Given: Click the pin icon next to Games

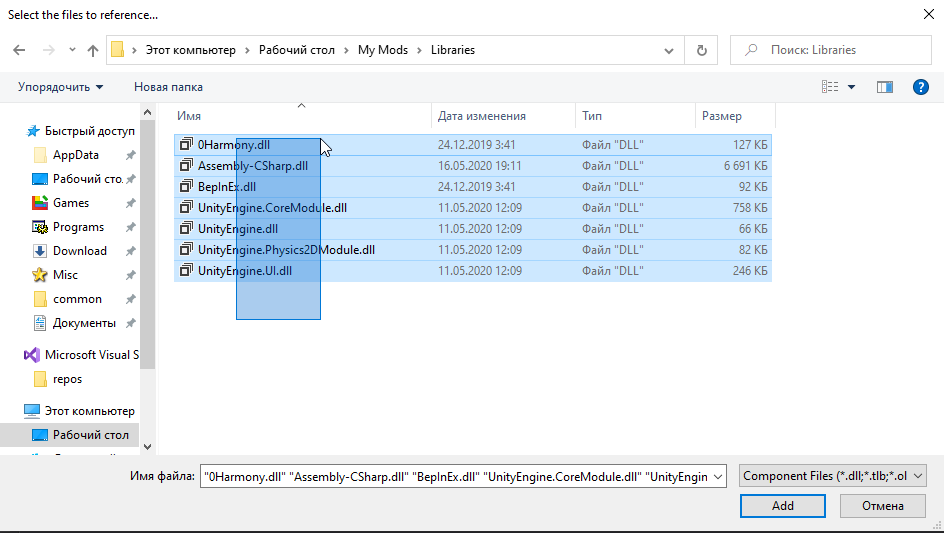Looking at the screenshot, I should (x=130, y=204).
